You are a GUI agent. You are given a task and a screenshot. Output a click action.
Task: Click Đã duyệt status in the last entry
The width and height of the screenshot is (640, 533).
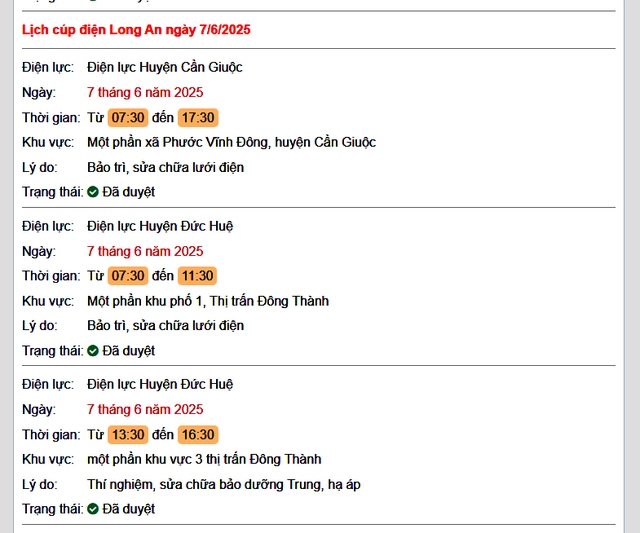pyautogui.click(x=129, y=509)
